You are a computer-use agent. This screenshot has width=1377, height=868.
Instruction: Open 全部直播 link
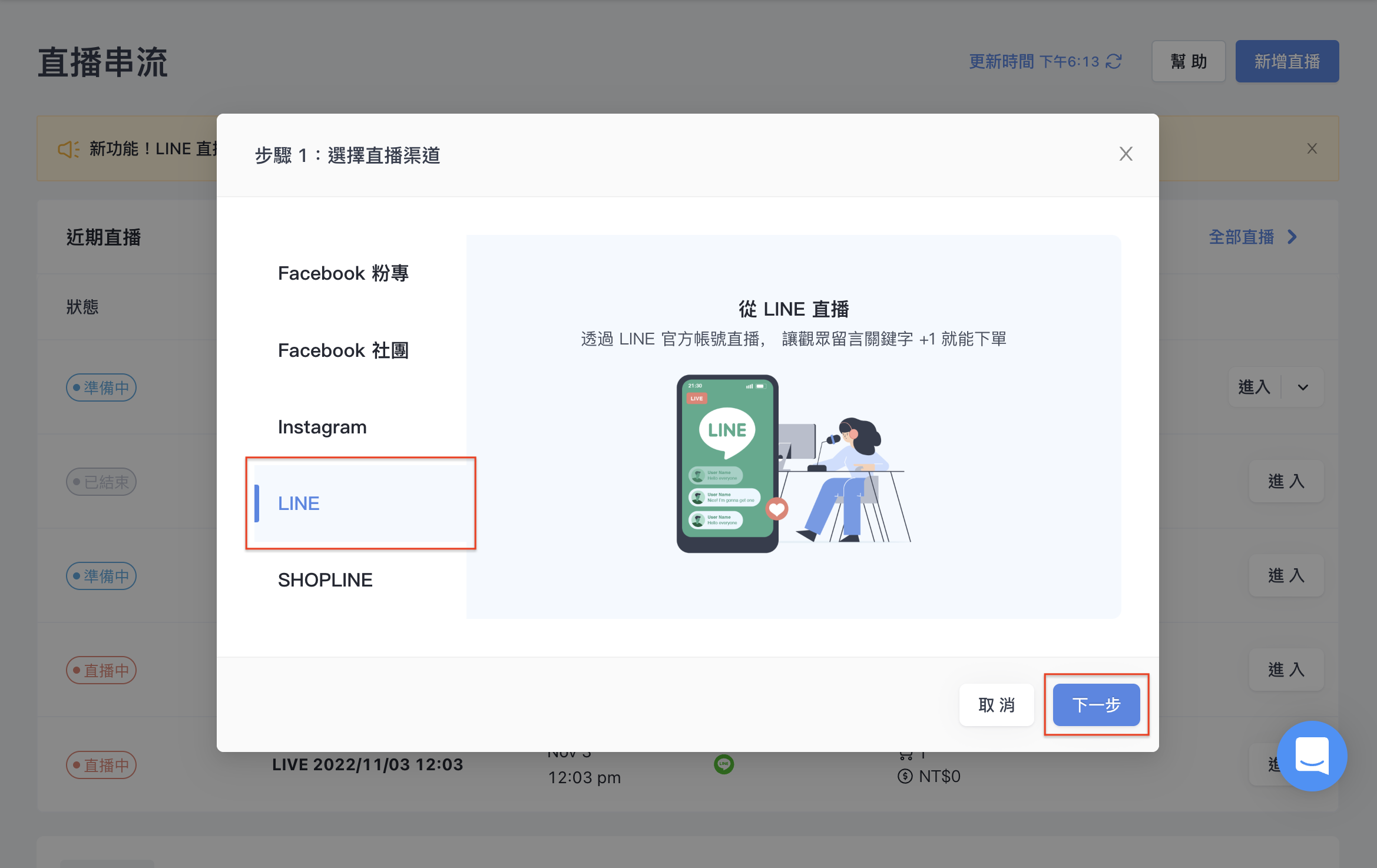[x=1253, y=237]
